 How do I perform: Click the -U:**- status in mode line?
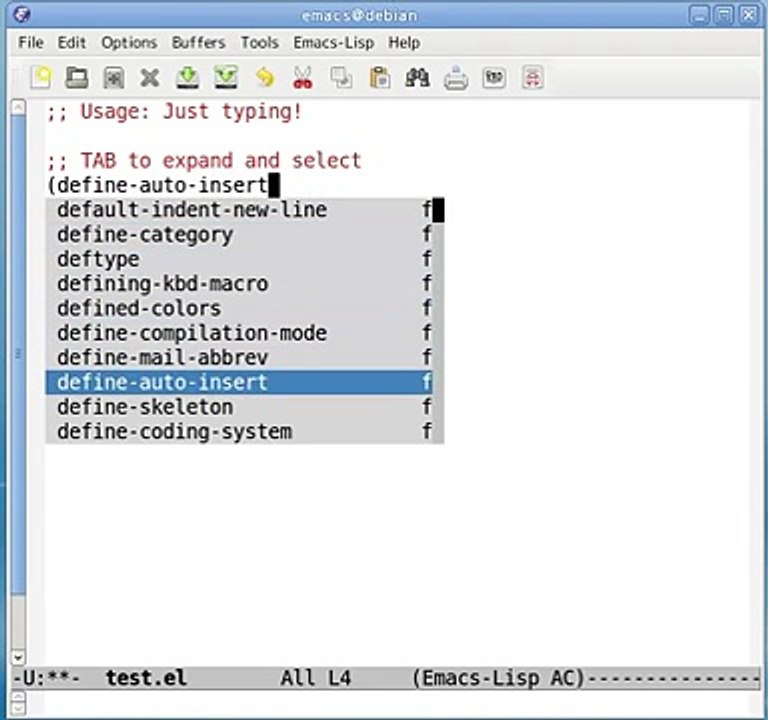[46, 678]
